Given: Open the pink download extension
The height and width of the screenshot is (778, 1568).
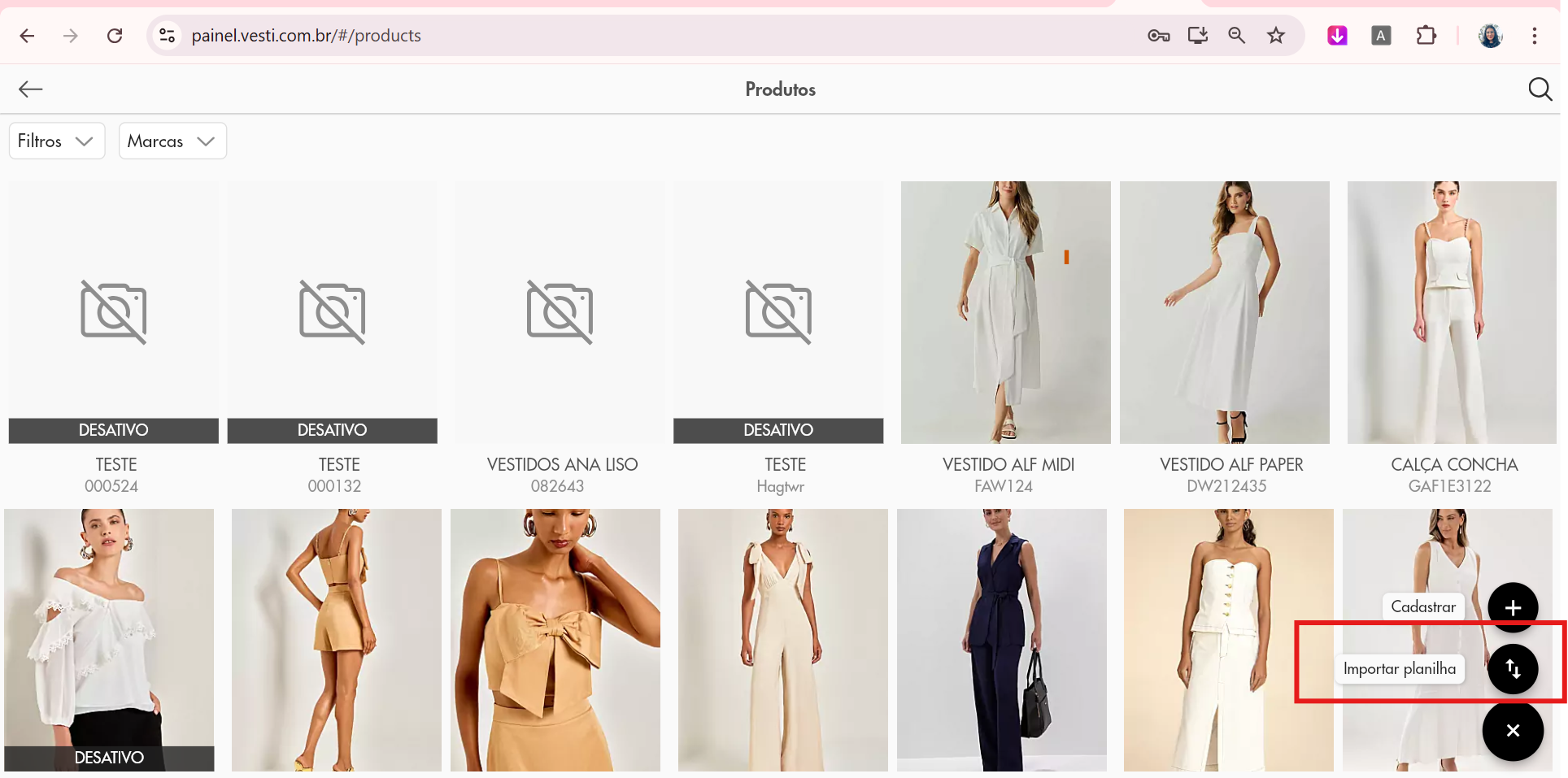Looking at the screenshot, I should coord(1337,36).
